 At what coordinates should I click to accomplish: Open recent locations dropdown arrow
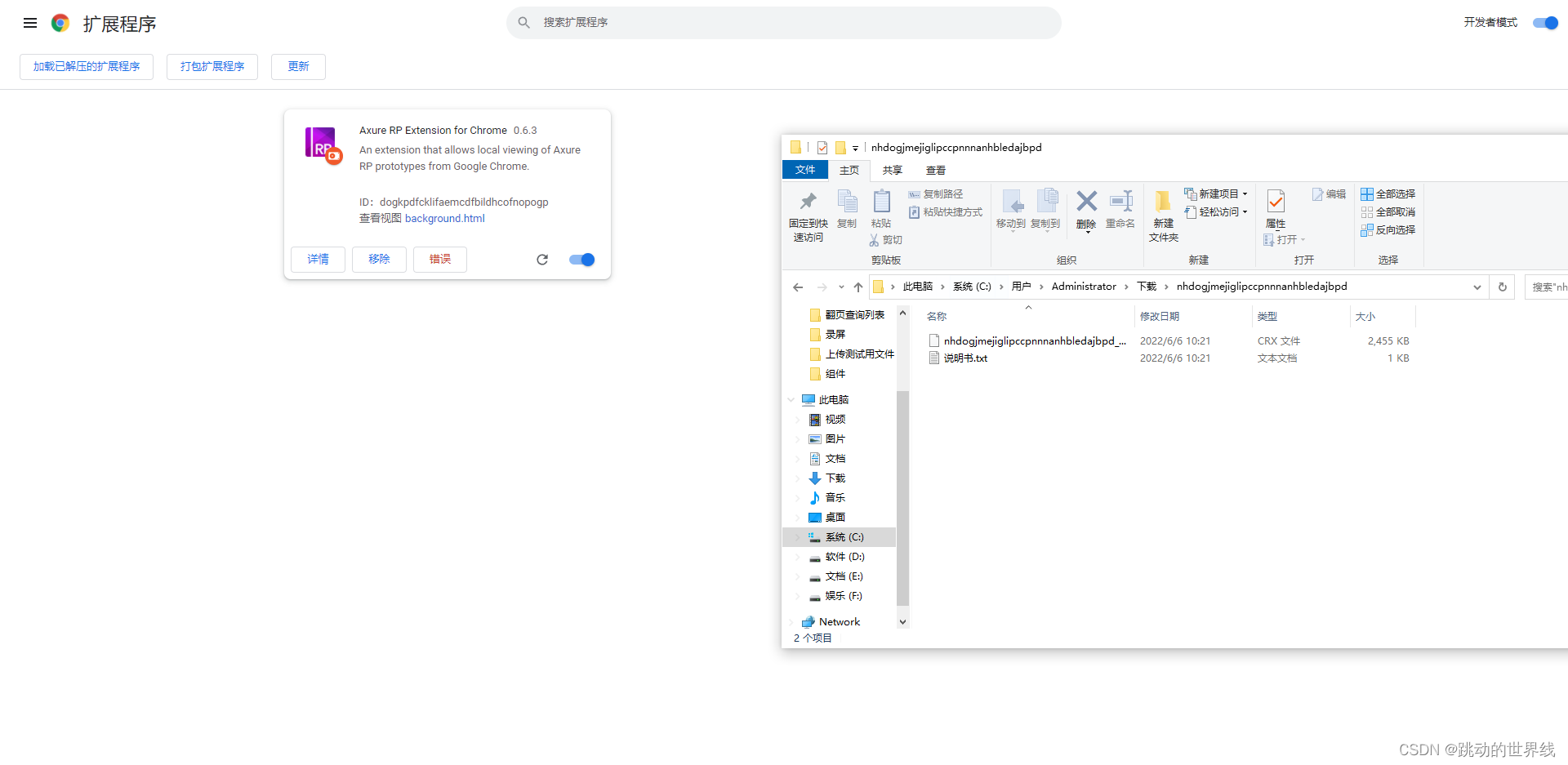click(841, 287)
